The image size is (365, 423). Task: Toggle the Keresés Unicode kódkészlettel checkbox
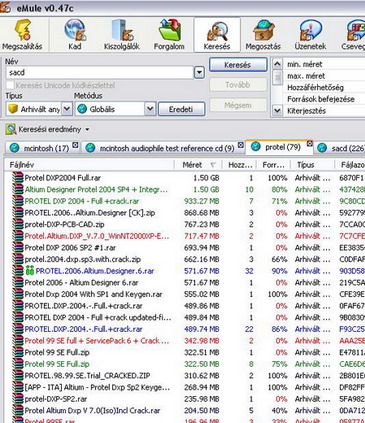11,85
